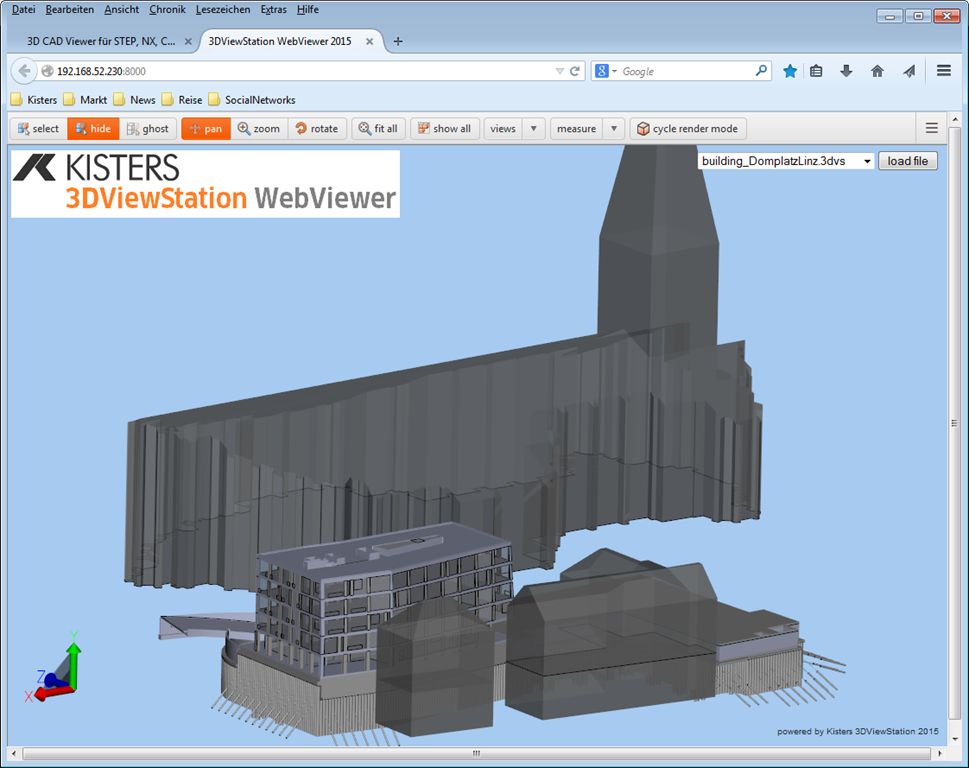Expand the views dropdown arrow
Image resolution: width=969 pixels, height=768 pixels.
533,129
